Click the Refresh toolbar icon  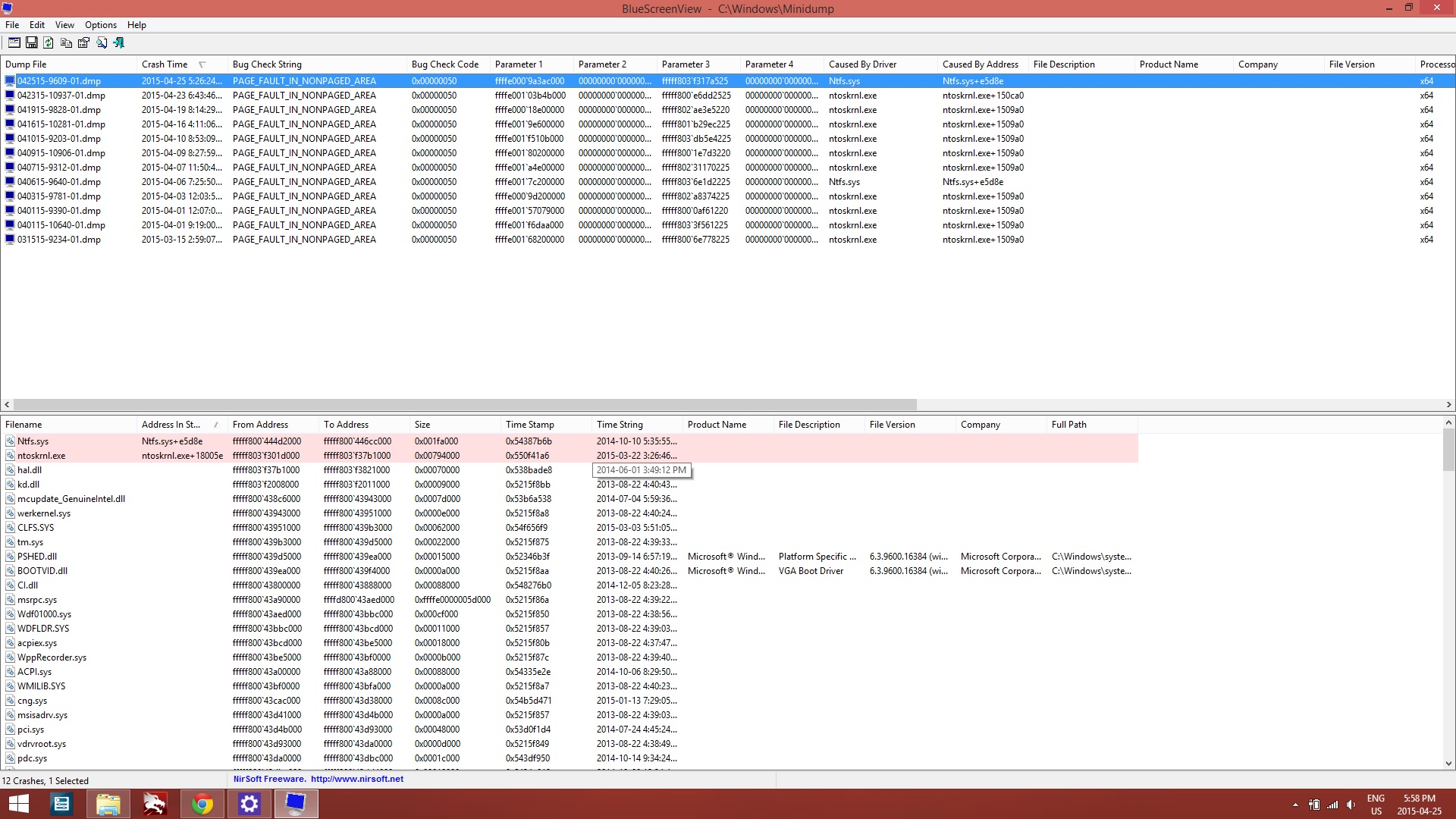click(49, 43)
